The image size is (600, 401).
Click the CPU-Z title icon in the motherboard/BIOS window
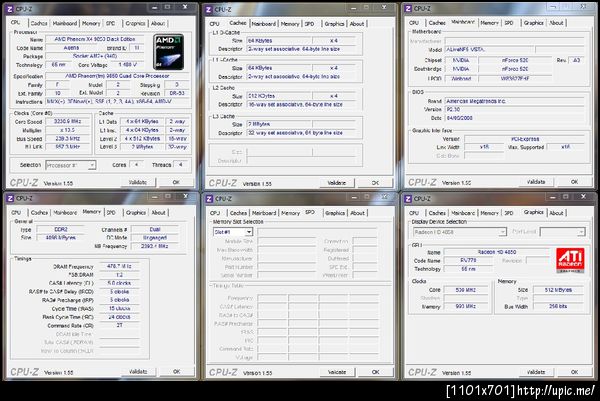[409, 9]
